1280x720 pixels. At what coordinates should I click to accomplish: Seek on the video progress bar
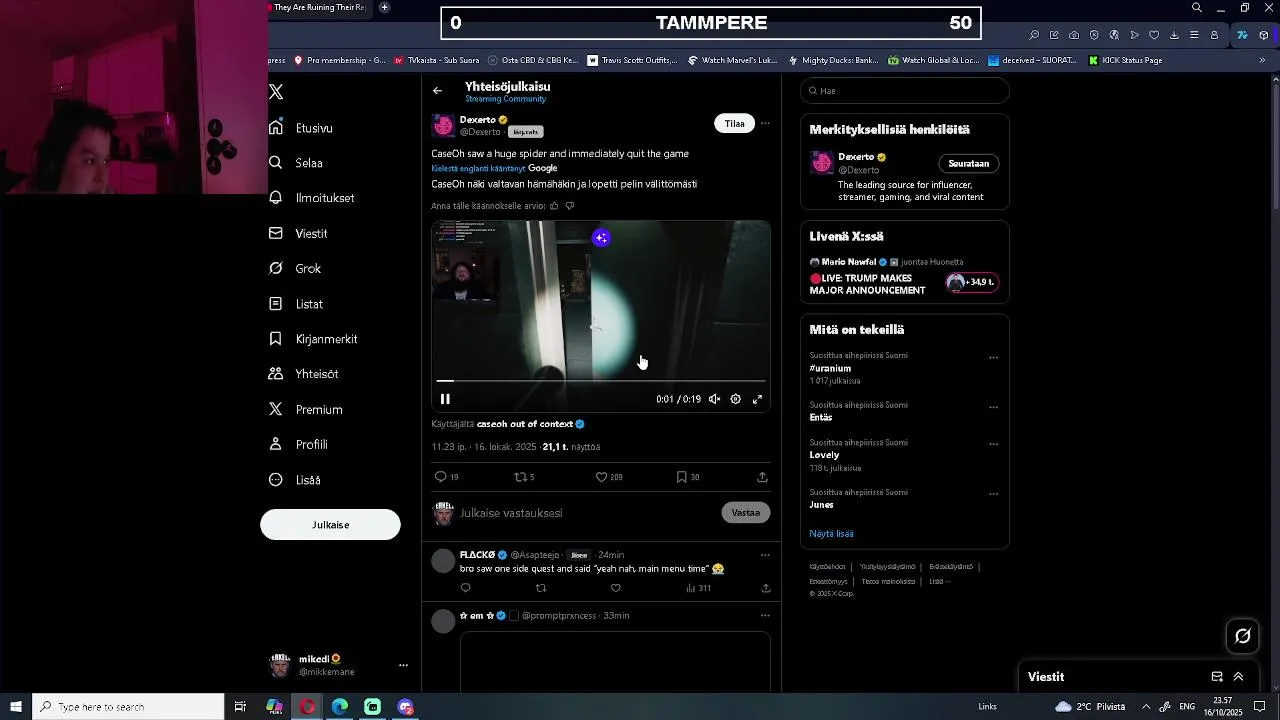tap(601, 381)
